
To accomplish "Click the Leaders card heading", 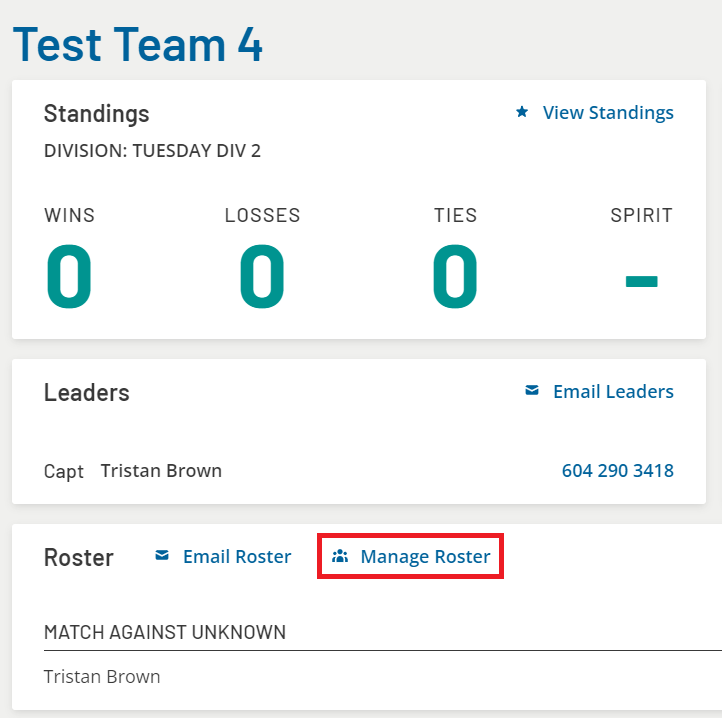I will click(87, 393).
